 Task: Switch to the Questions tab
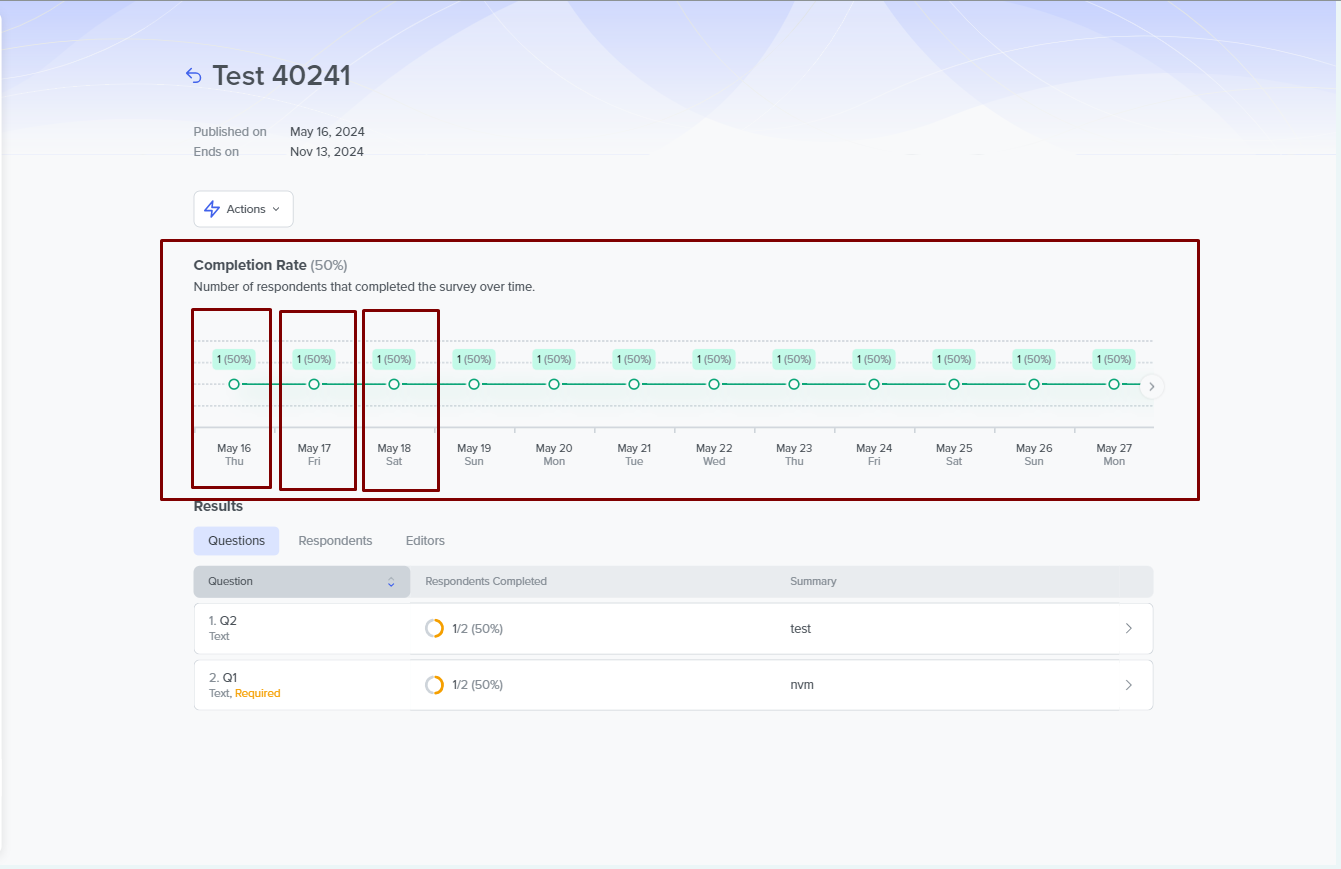pyautogui.click(x=236, y=541)
